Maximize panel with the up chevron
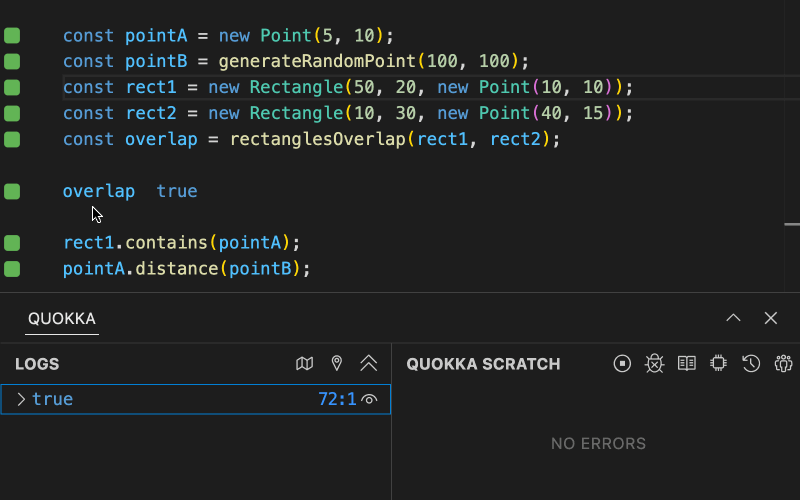 pos(733,318)
